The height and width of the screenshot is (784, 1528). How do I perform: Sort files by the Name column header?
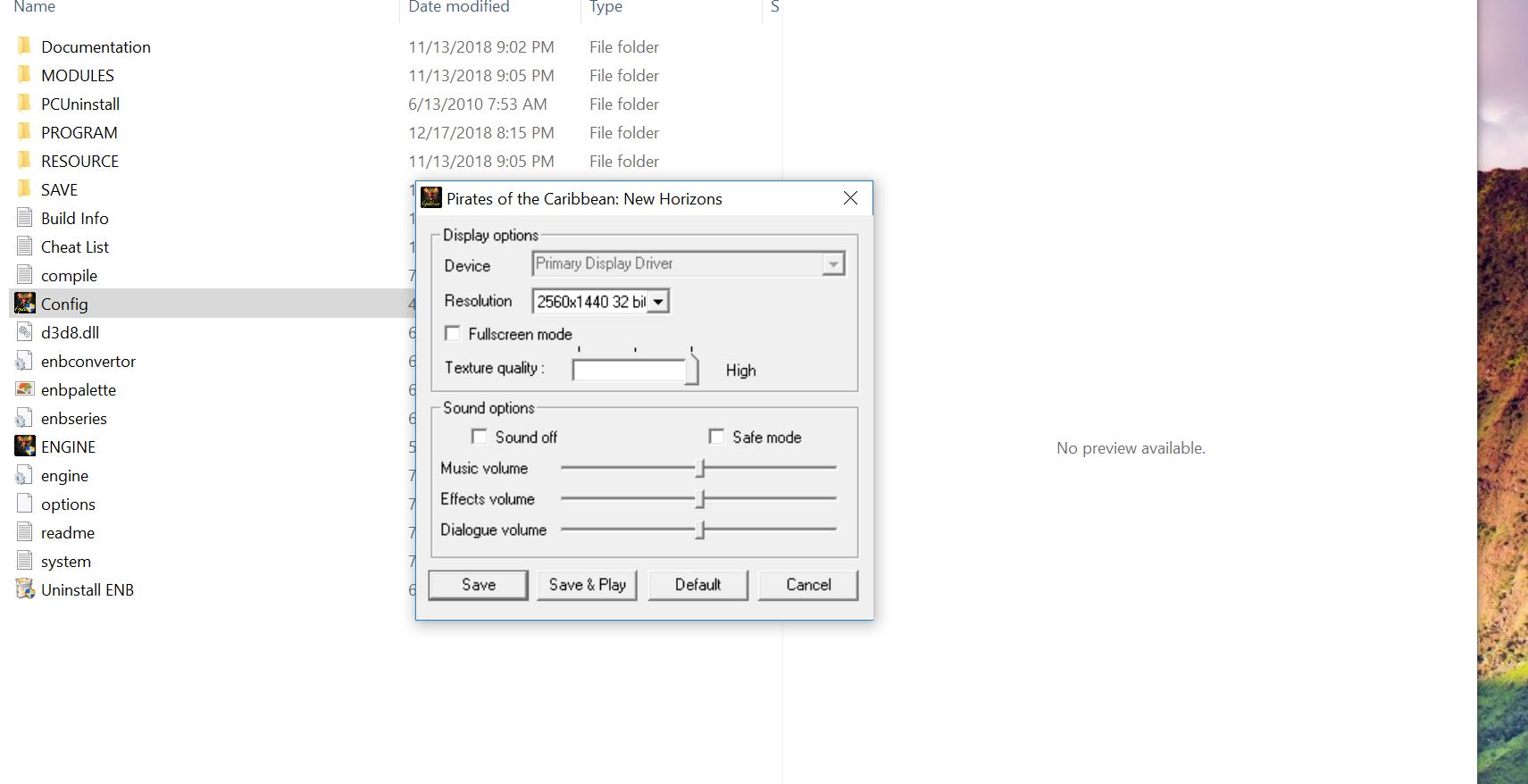(35, 7)
